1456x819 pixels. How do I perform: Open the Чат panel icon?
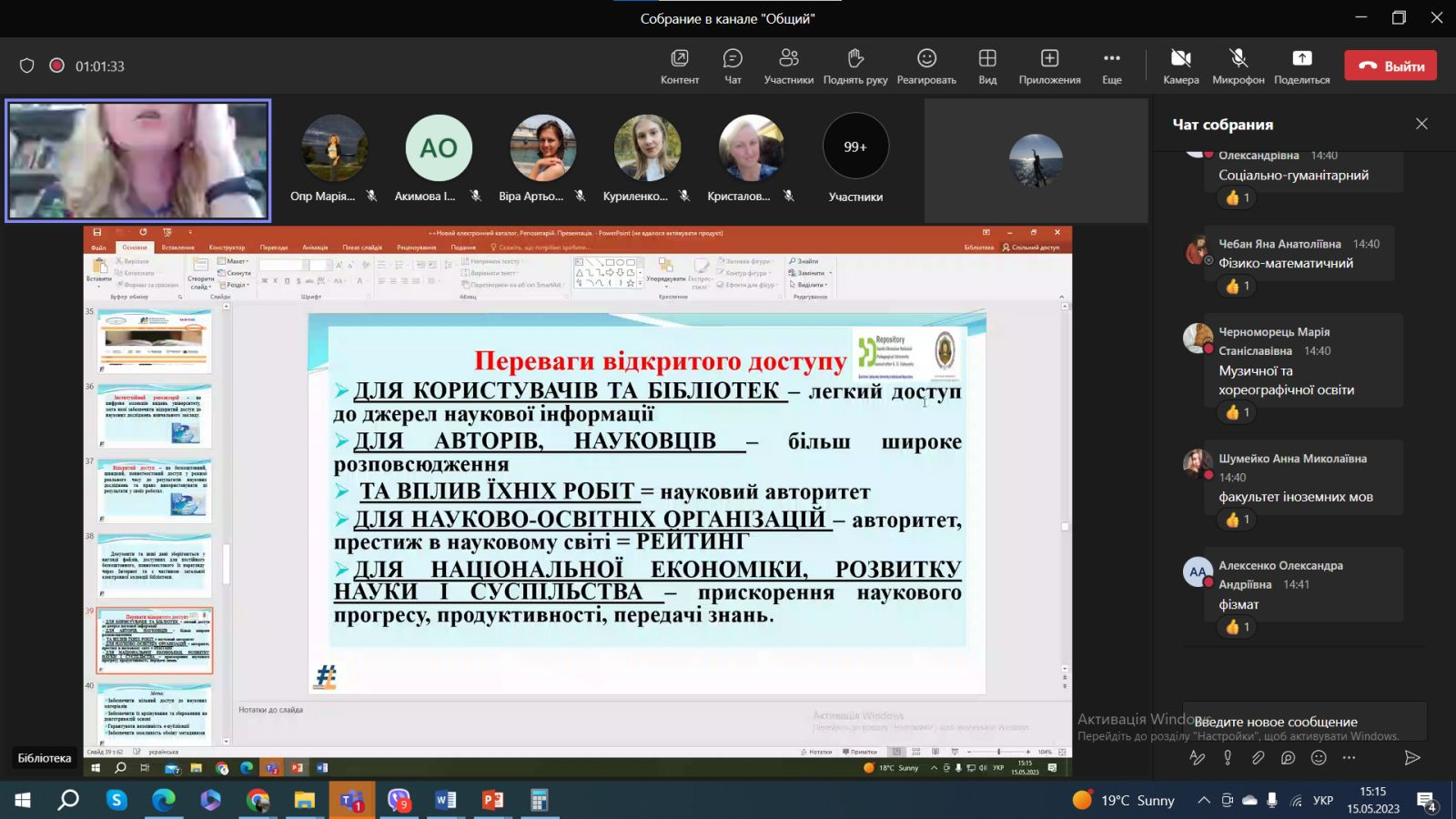coord(732,59)
